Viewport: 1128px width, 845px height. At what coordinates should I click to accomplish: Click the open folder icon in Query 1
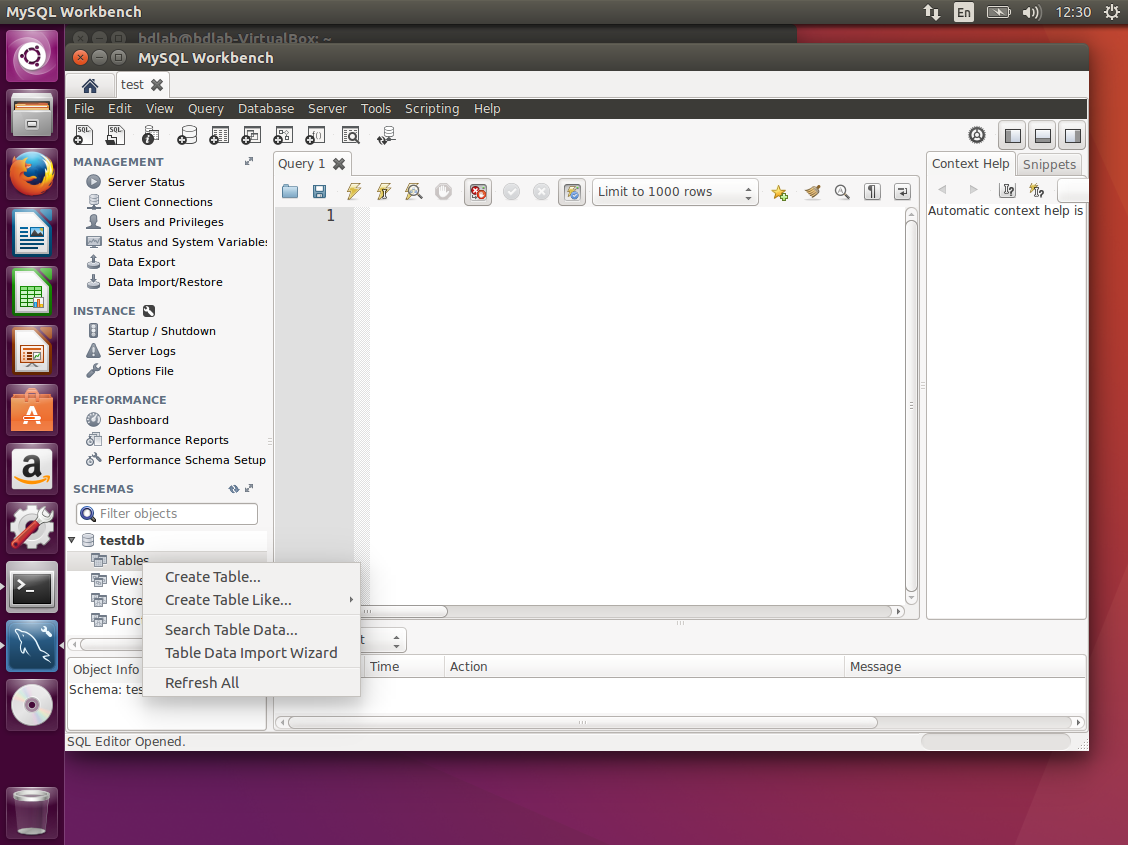tap(290, 191)
